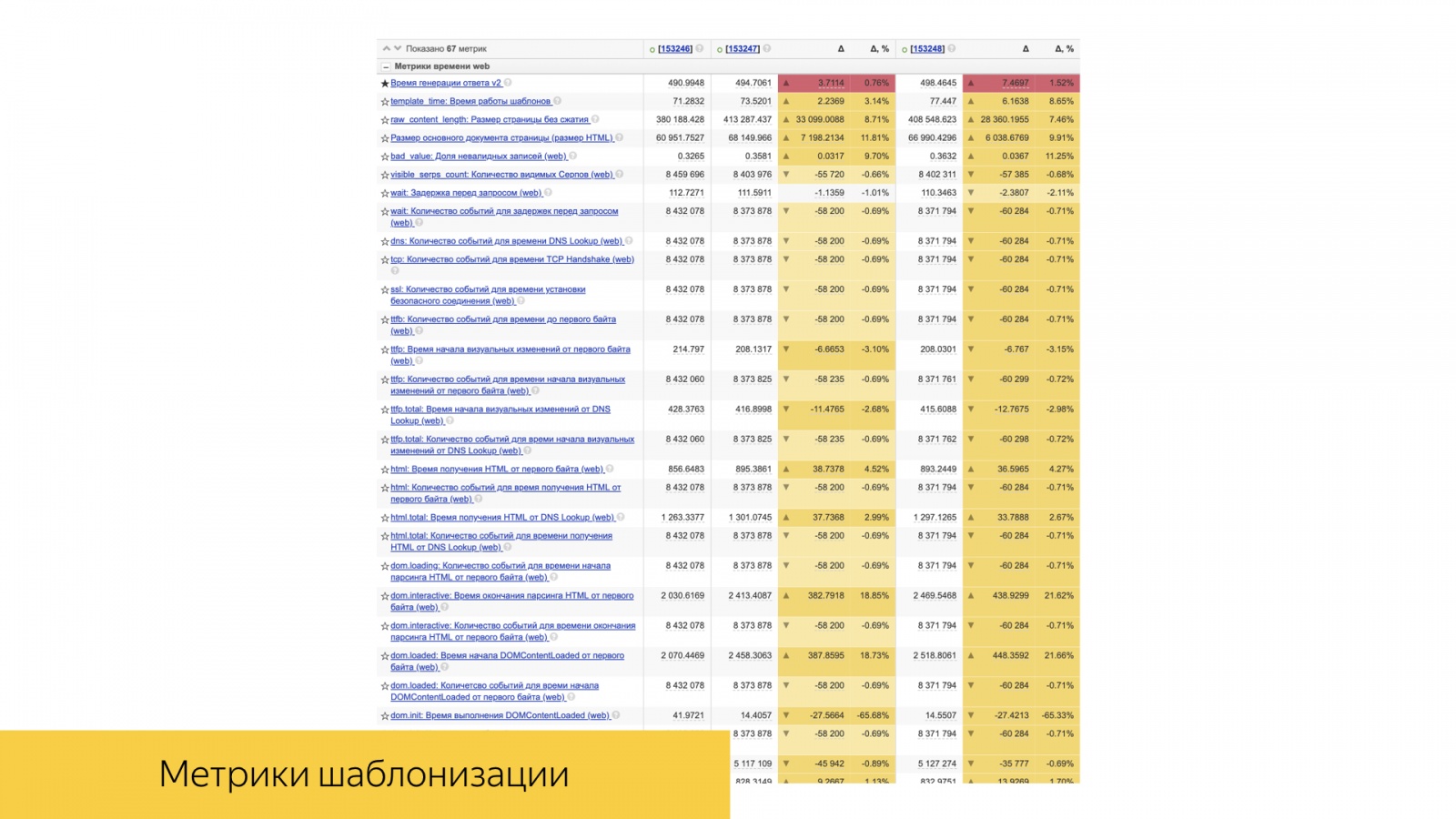Click the help icon beside "bad_value: Доля невалидных записей"
The width and height of the screenshot is (1456, 819).
(x=572, y=156)
